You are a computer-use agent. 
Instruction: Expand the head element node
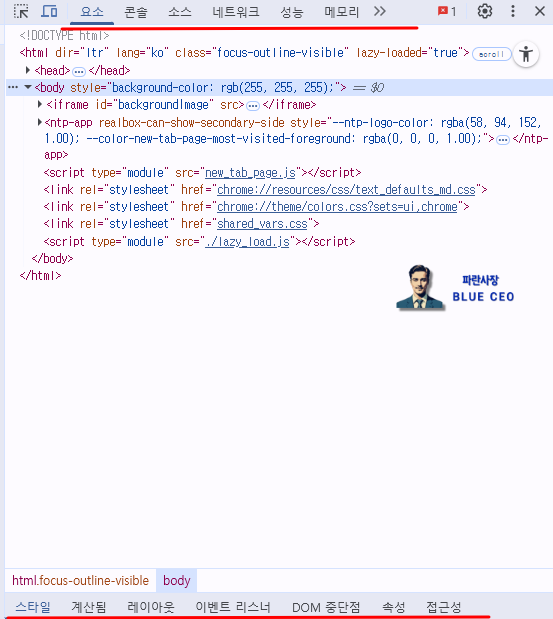click(x=28, y=70)
